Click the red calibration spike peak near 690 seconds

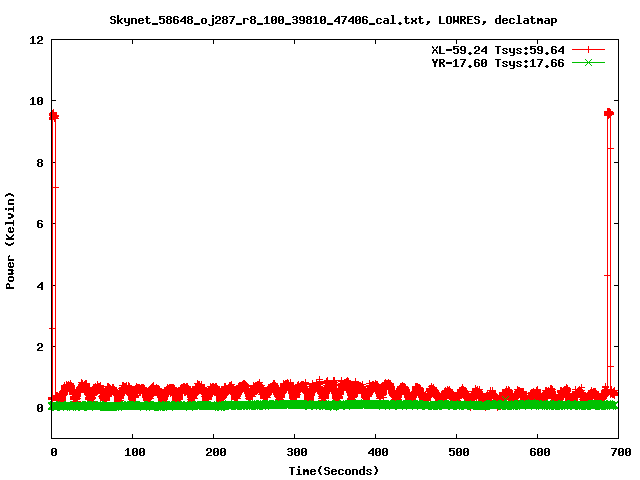[609, 113]
